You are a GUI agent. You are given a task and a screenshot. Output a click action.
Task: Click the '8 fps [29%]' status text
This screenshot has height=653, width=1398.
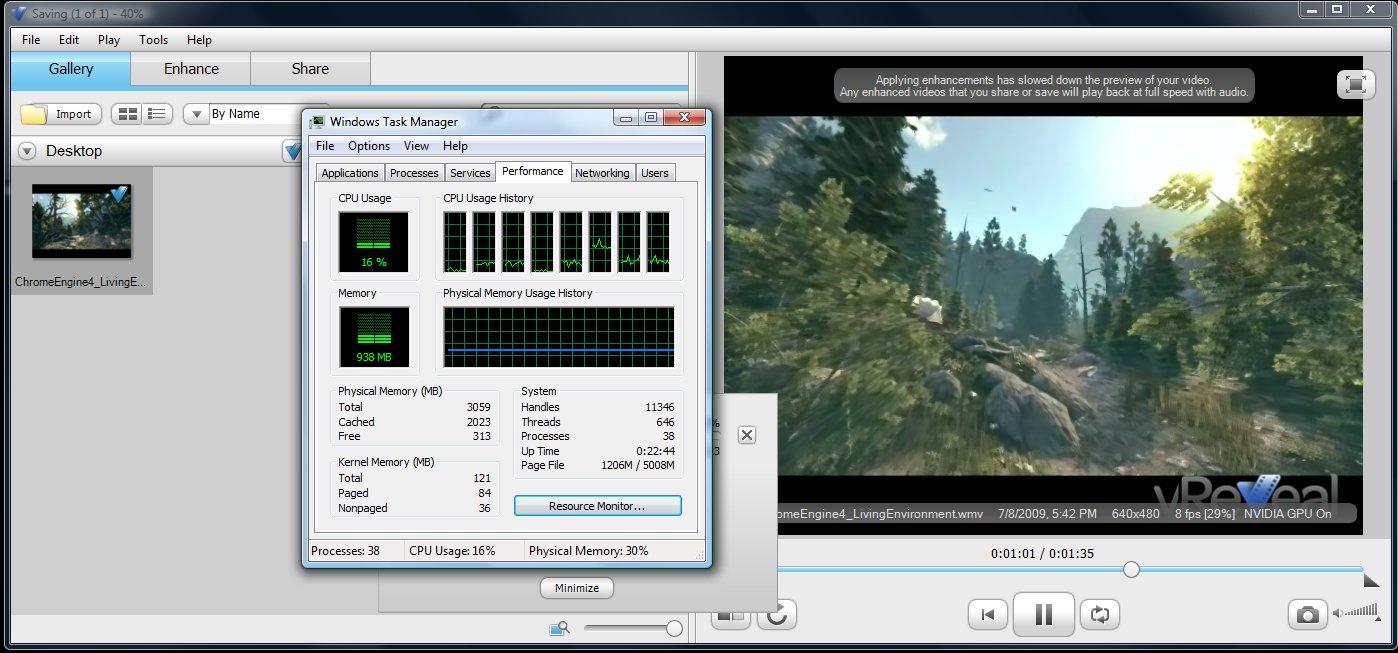(1204, 514)
